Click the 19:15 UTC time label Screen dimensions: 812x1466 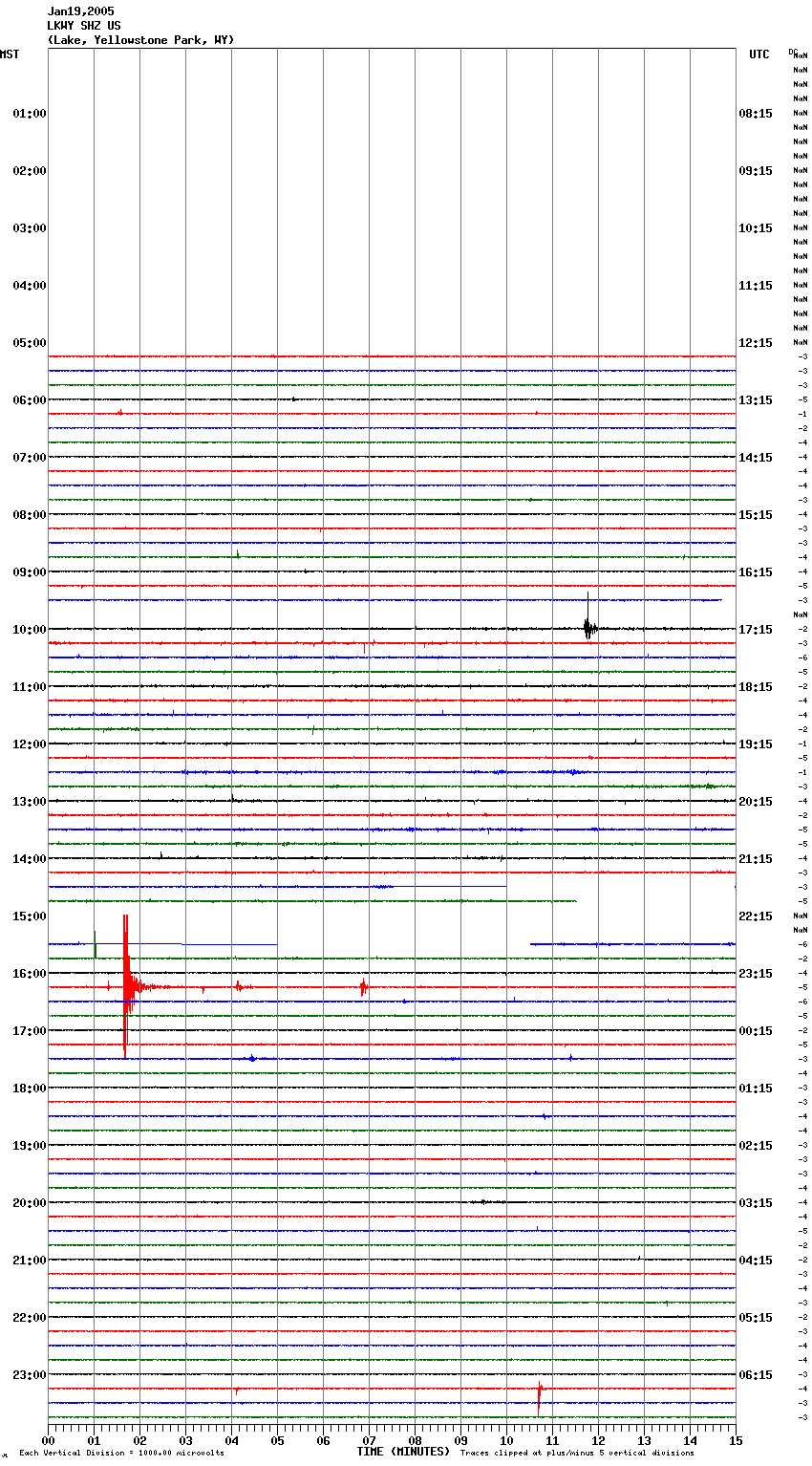coord(756,744)
